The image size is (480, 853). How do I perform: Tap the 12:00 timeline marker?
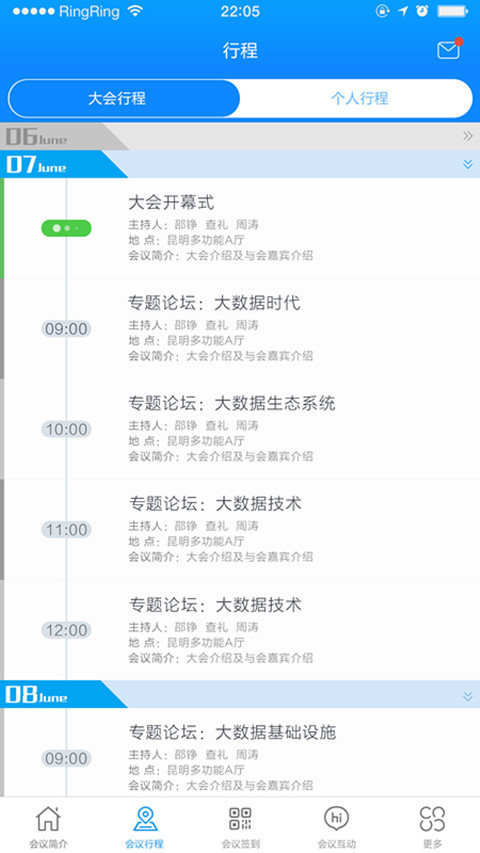[66, 631]
